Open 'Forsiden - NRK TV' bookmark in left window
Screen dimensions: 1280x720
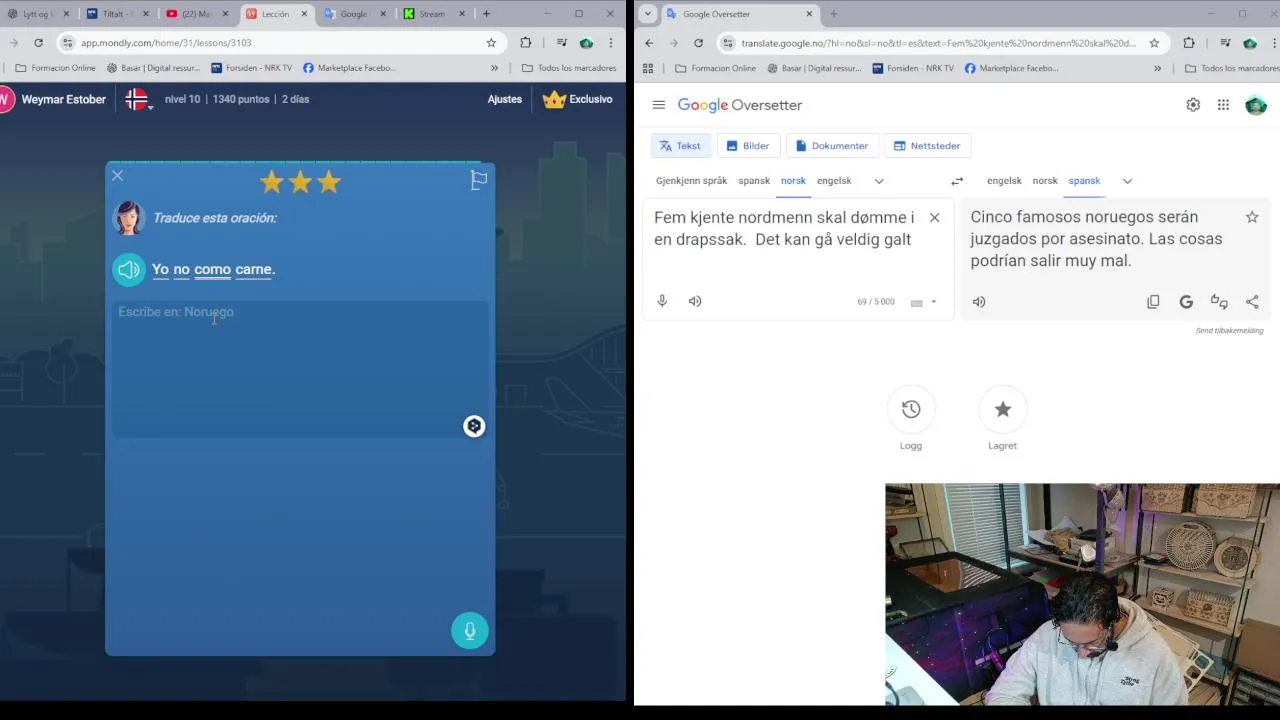252,68
